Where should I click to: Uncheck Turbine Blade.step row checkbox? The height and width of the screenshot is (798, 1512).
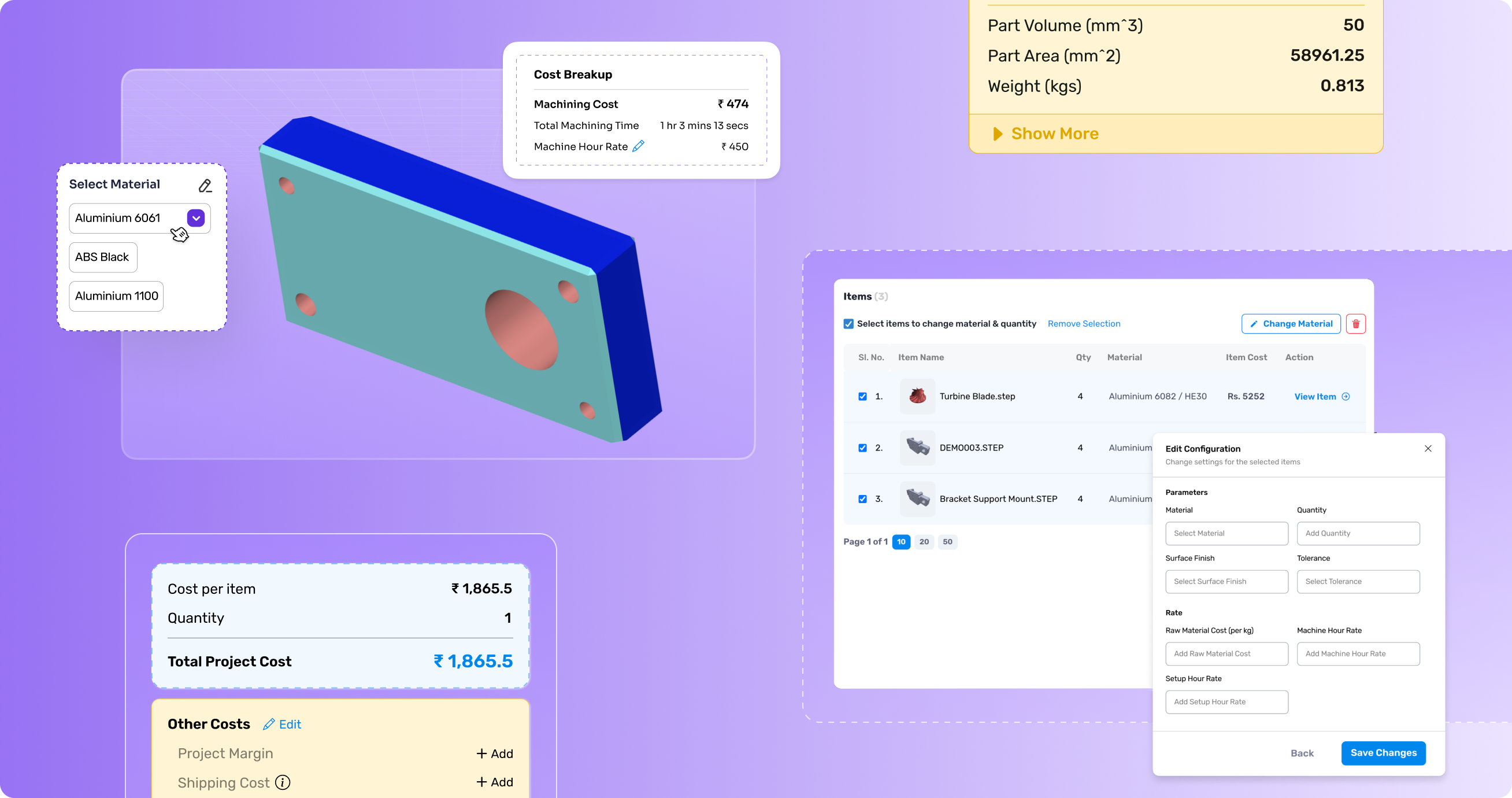[x=862, y=396]
